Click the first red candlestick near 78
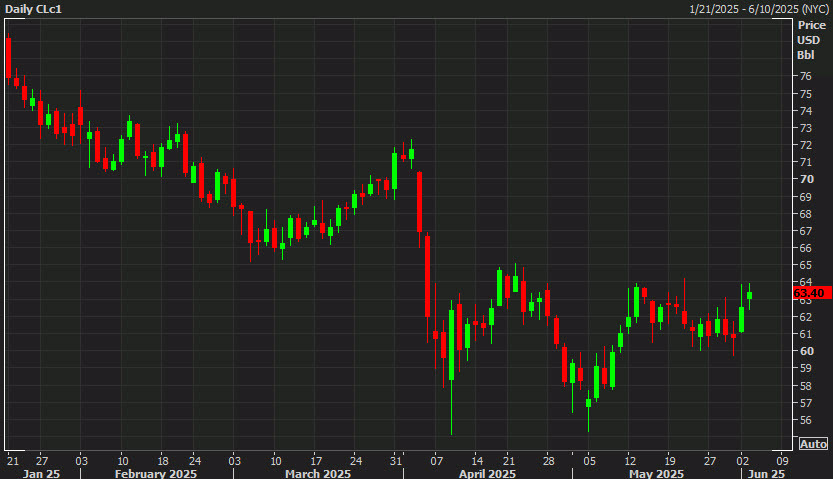 pos(8,58)
